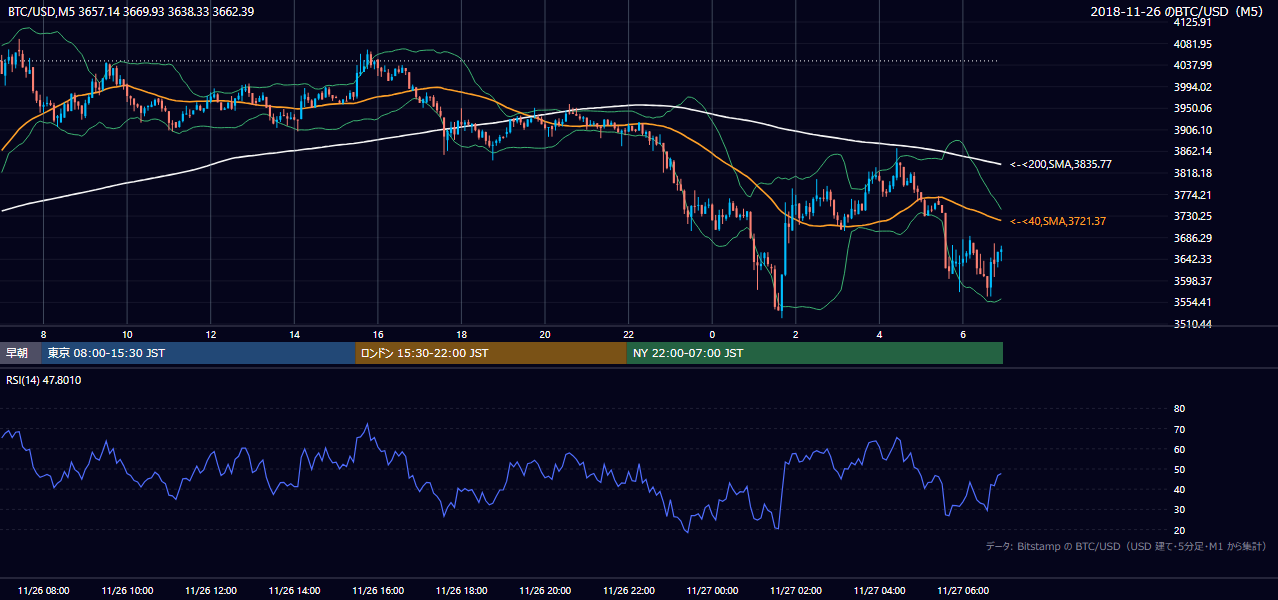1278x600 pixels.
Task: Click hour label 12 below price chart
Action: click(x=211, y=334)
